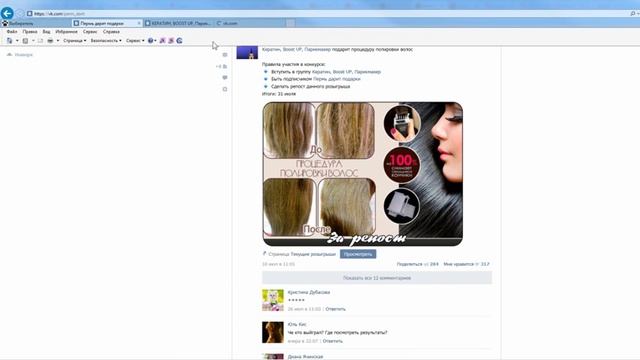This screenshot has height=360, width=640.
Task: Click the up-arrow icon next to Наверх
Action: [x=9, y=54]
